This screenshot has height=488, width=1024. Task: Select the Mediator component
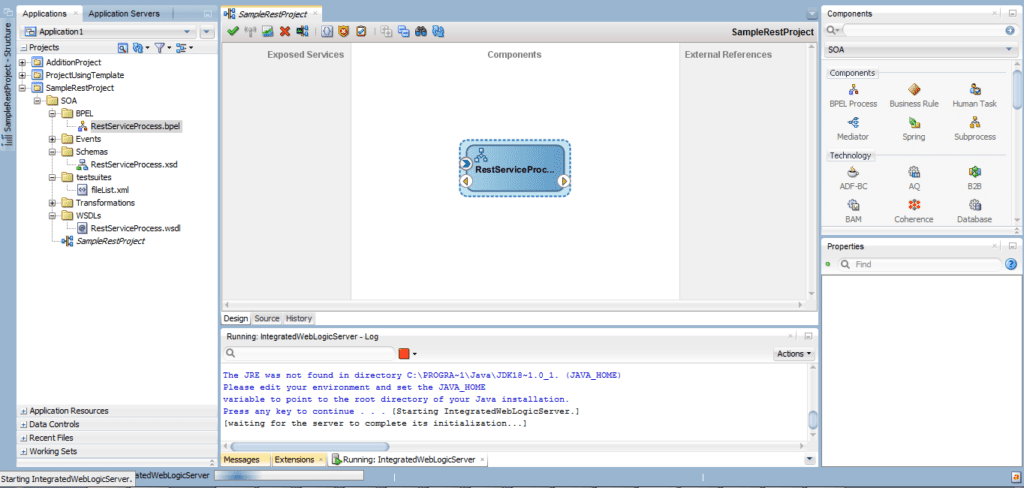click(853, 129)
